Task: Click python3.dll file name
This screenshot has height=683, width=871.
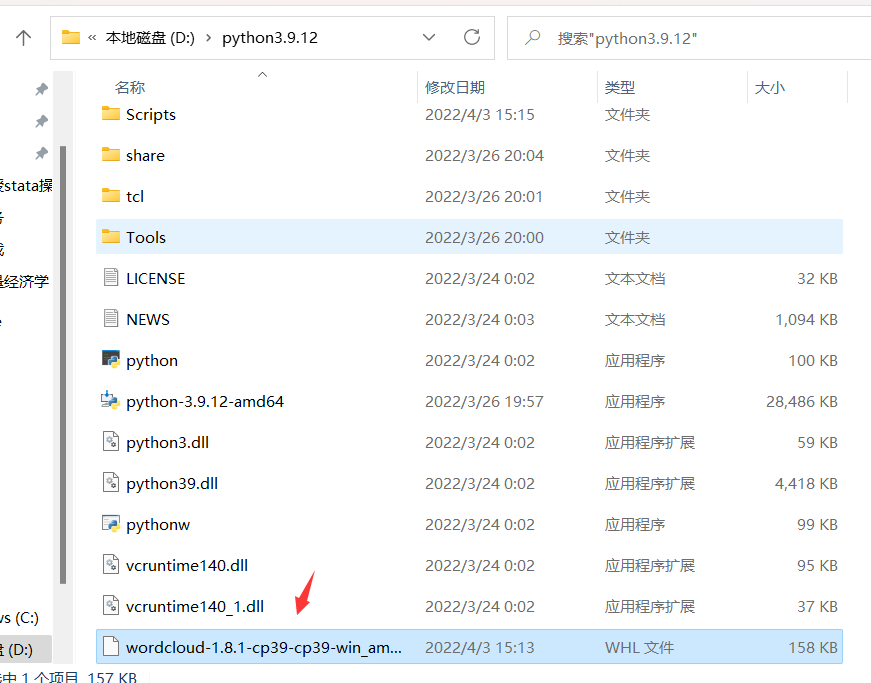Action: (x=167, y=443)
